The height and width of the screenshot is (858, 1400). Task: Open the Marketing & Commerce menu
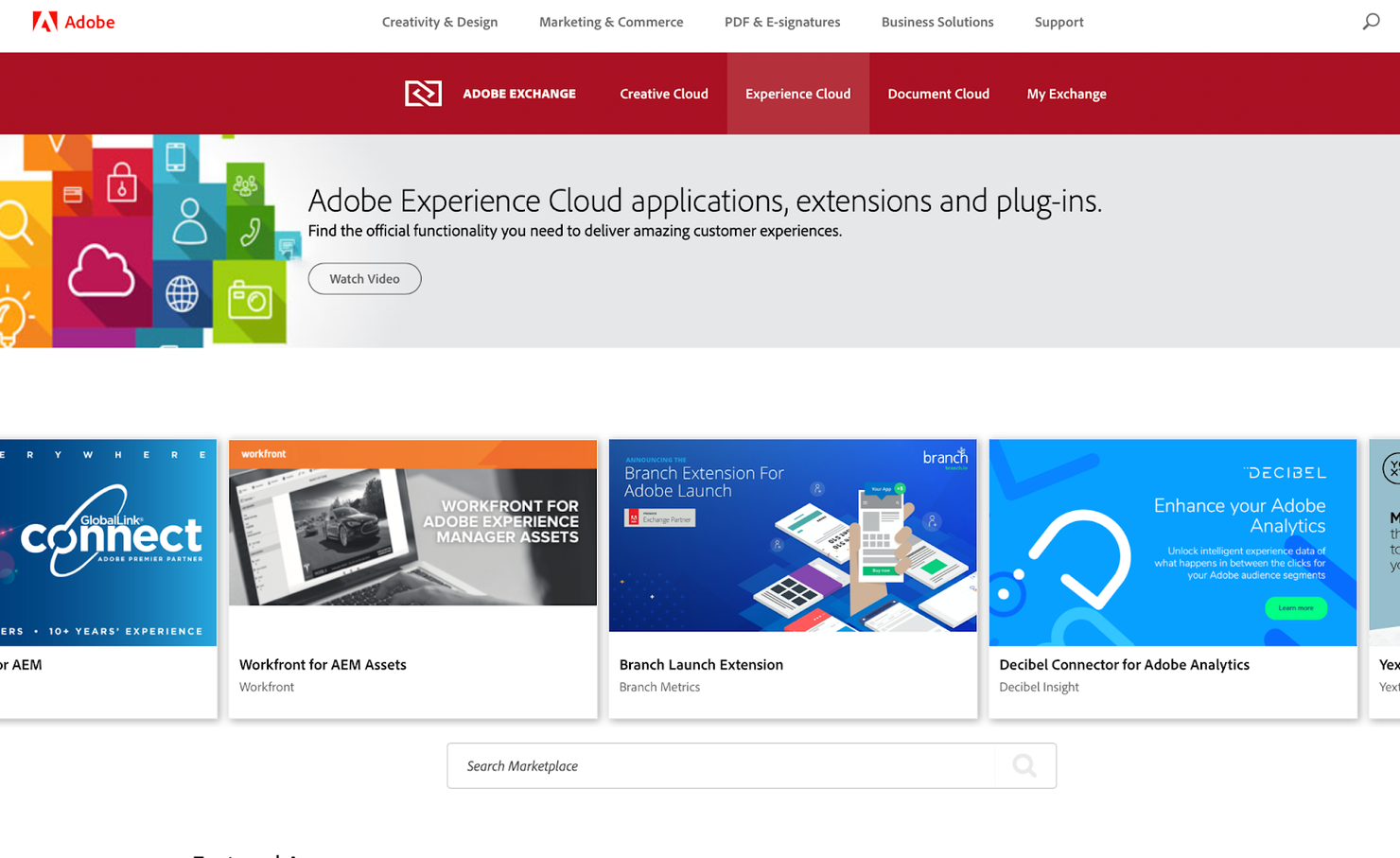pos(611,22)
